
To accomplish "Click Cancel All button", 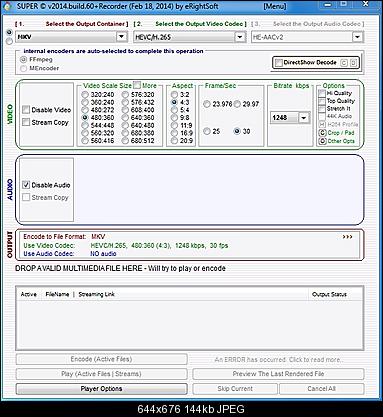I will tap(322, 389).
